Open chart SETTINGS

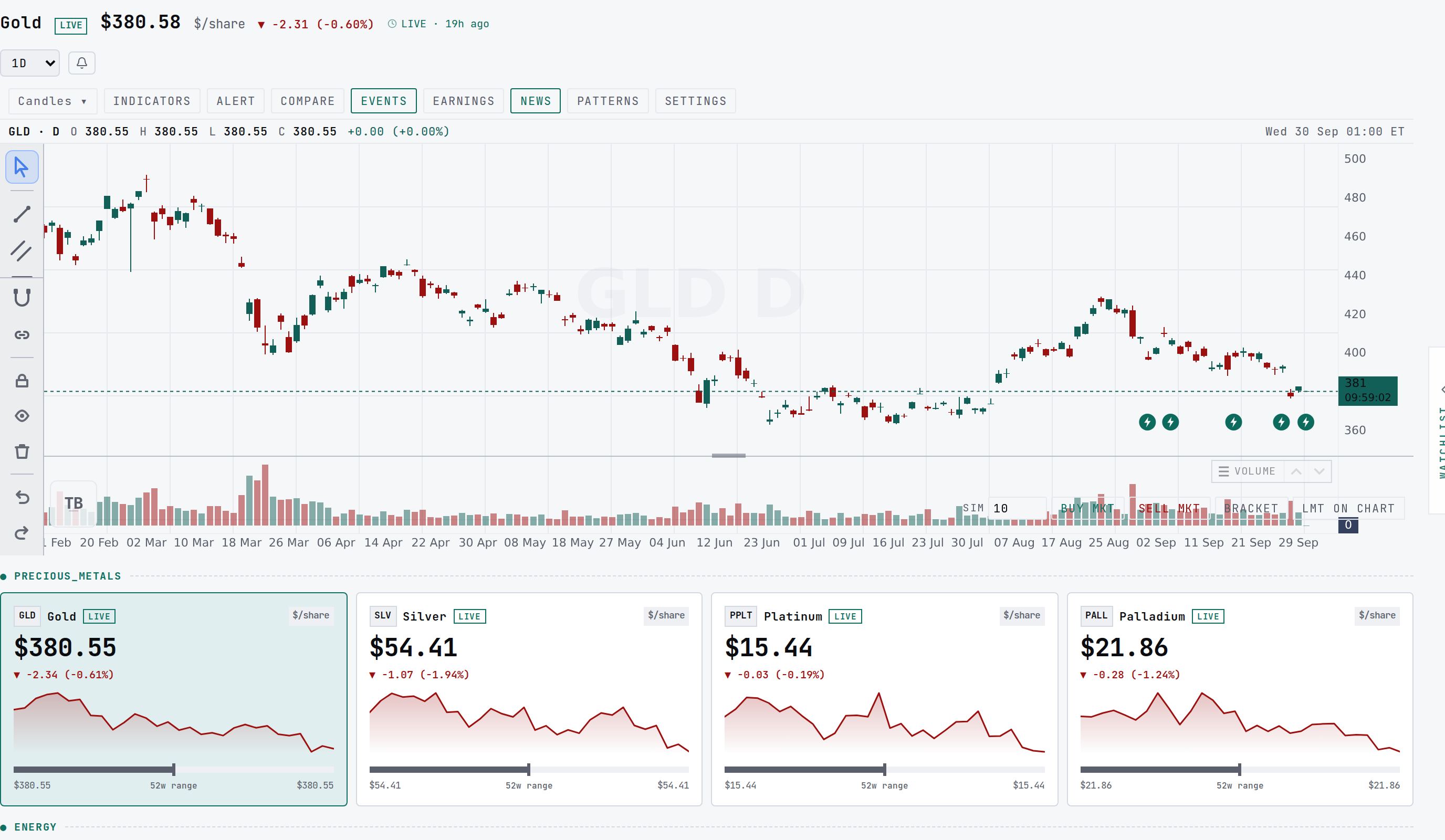click(x=696, y=101)
